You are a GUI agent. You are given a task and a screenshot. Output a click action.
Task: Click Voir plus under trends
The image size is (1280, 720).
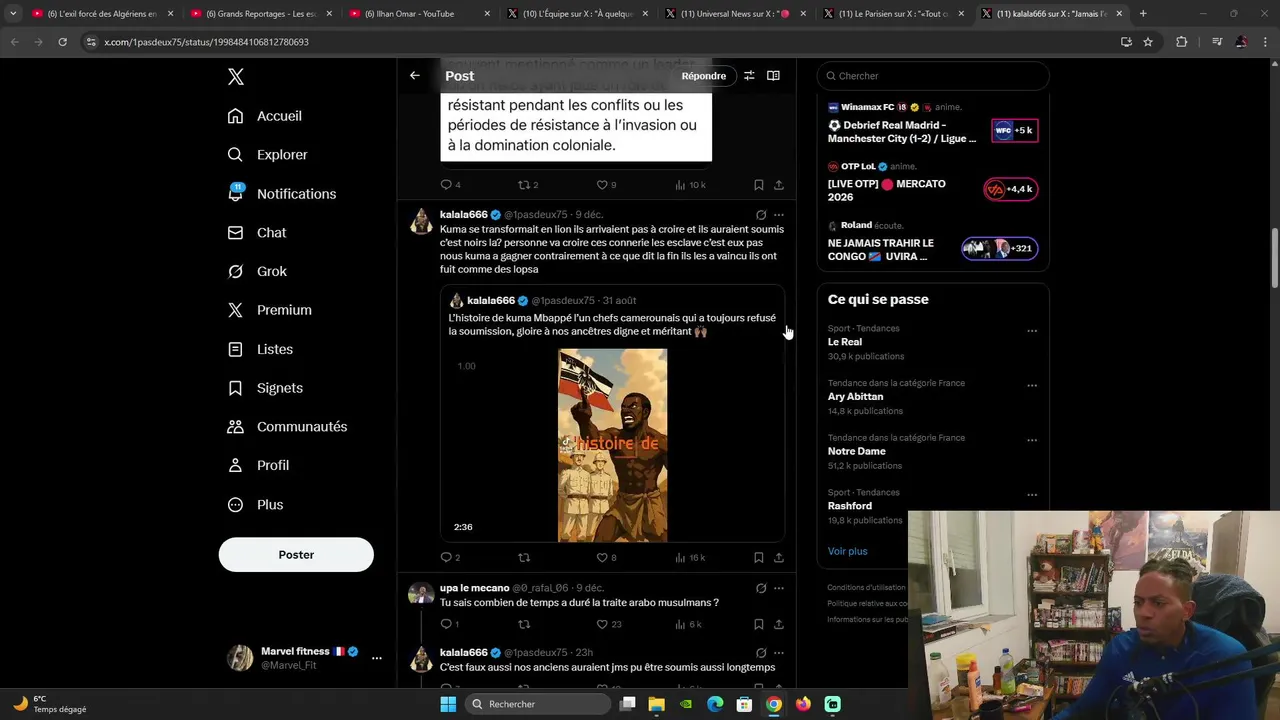pos(847,551)
